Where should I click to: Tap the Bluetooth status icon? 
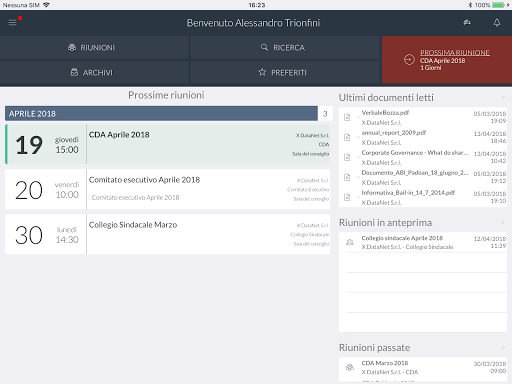coord(470,5)
